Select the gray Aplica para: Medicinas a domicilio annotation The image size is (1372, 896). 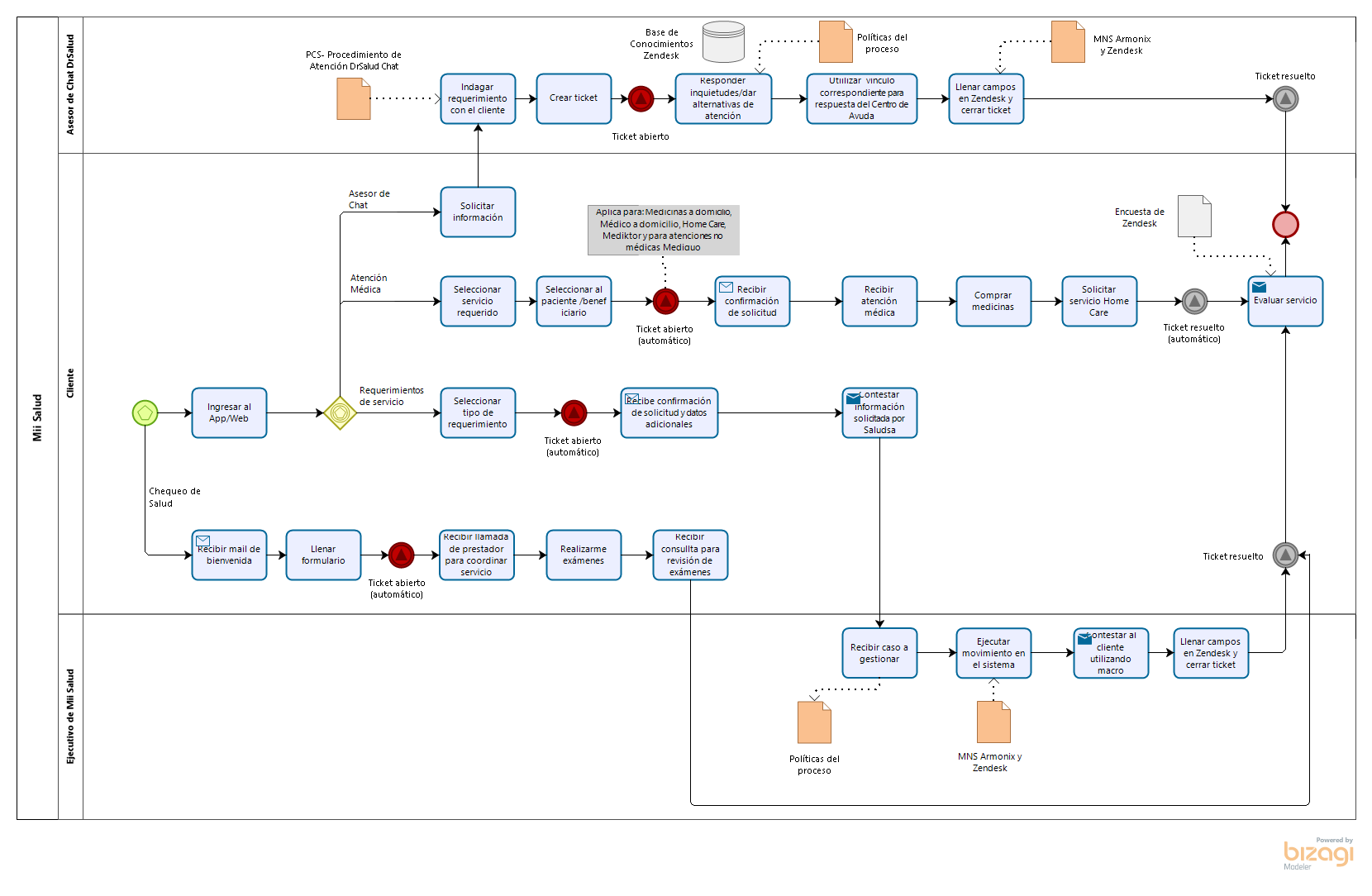click(664, 230)
